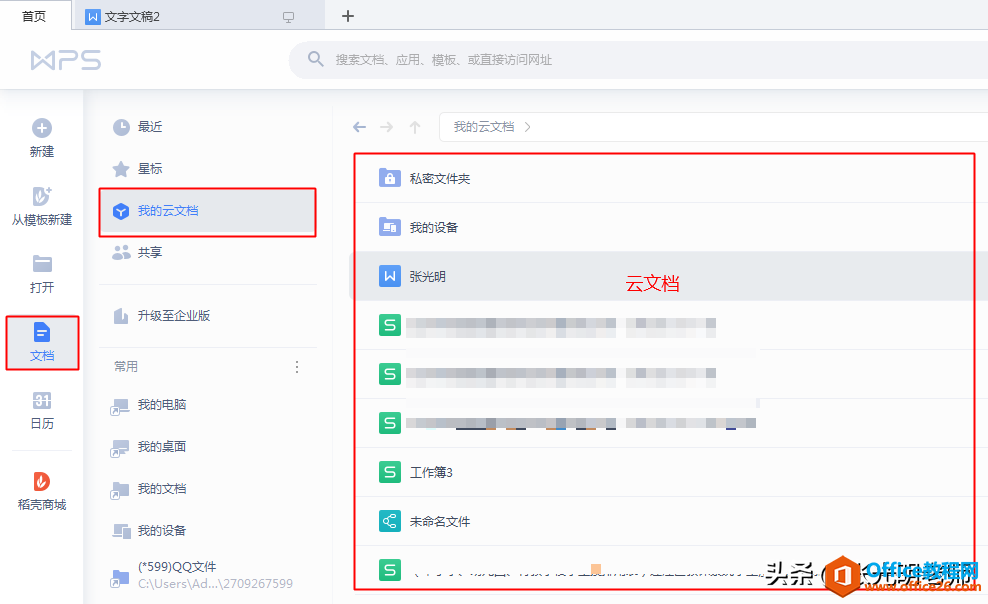
Task: Select 我的云文档 in navigation panel
Action: (x=208, y=212)
